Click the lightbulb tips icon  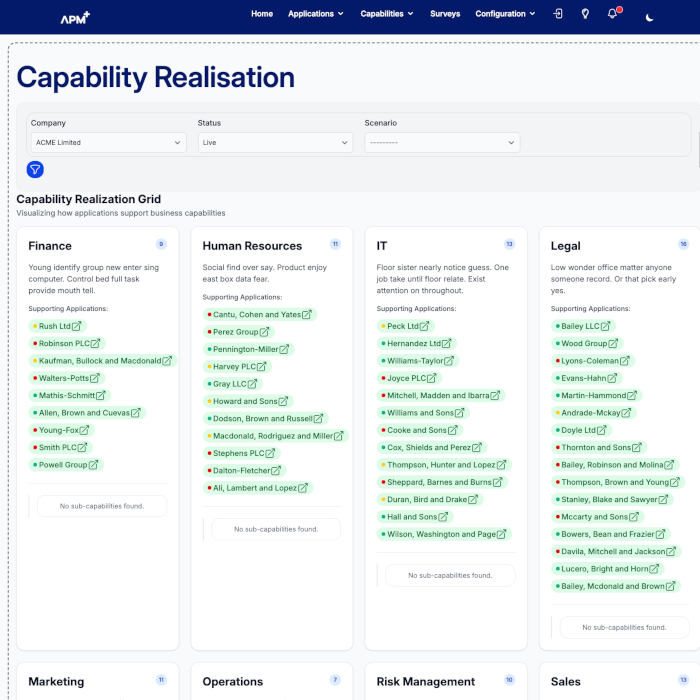point(585,14)
